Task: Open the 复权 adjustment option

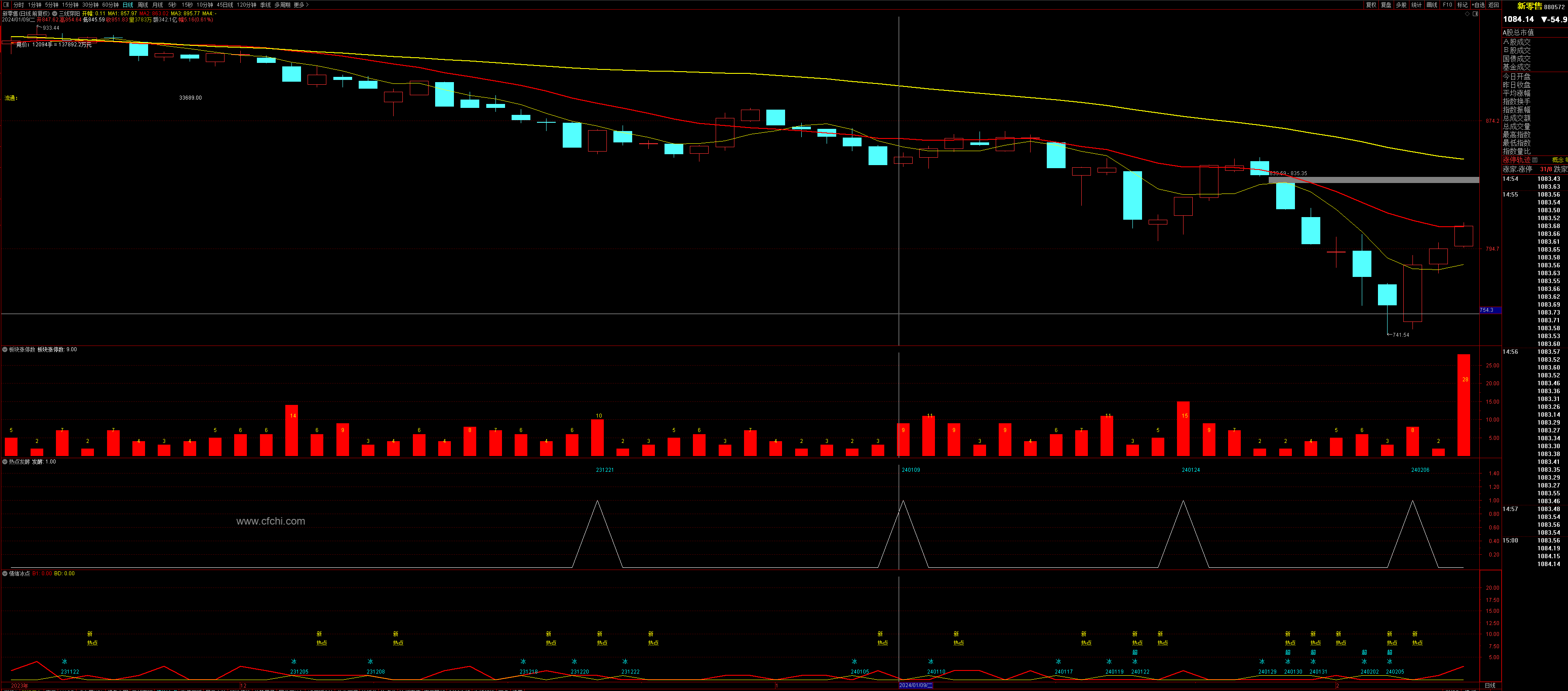Action: [x=1371, y=5]
